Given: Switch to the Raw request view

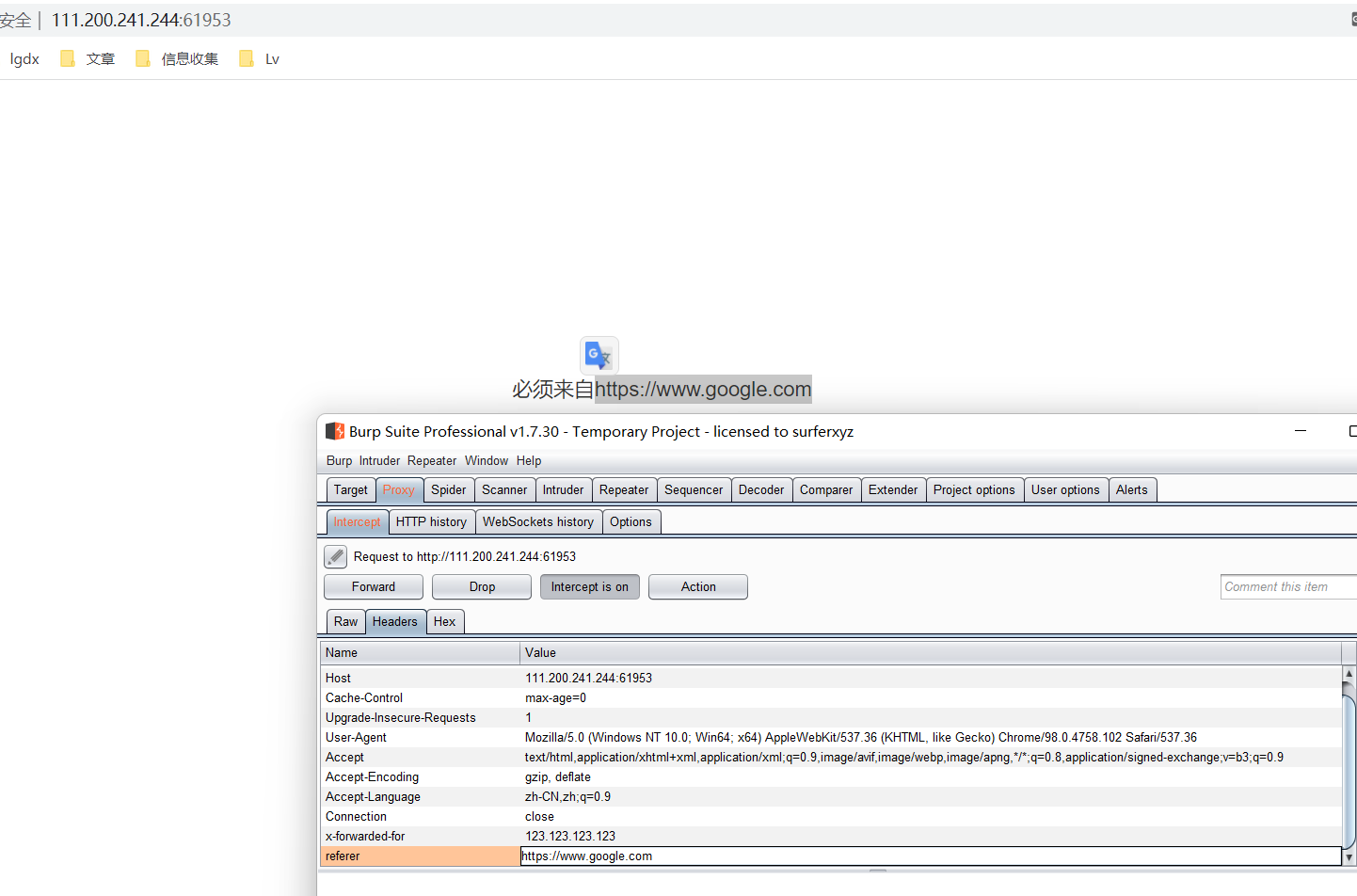Looking at the screenshot, I should coord(345,621).
